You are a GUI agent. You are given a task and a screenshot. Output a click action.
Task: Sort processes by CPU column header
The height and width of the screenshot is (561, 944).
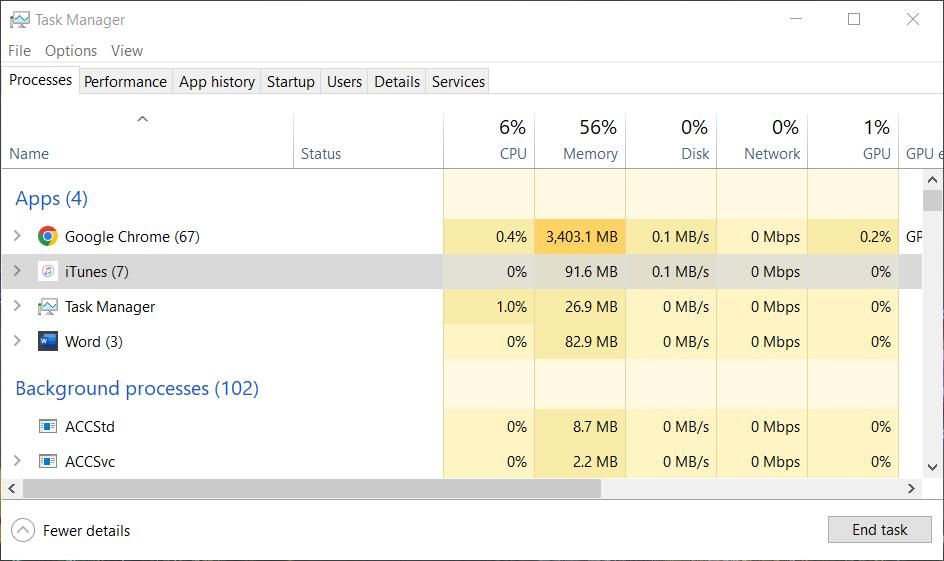click(513, 154)
